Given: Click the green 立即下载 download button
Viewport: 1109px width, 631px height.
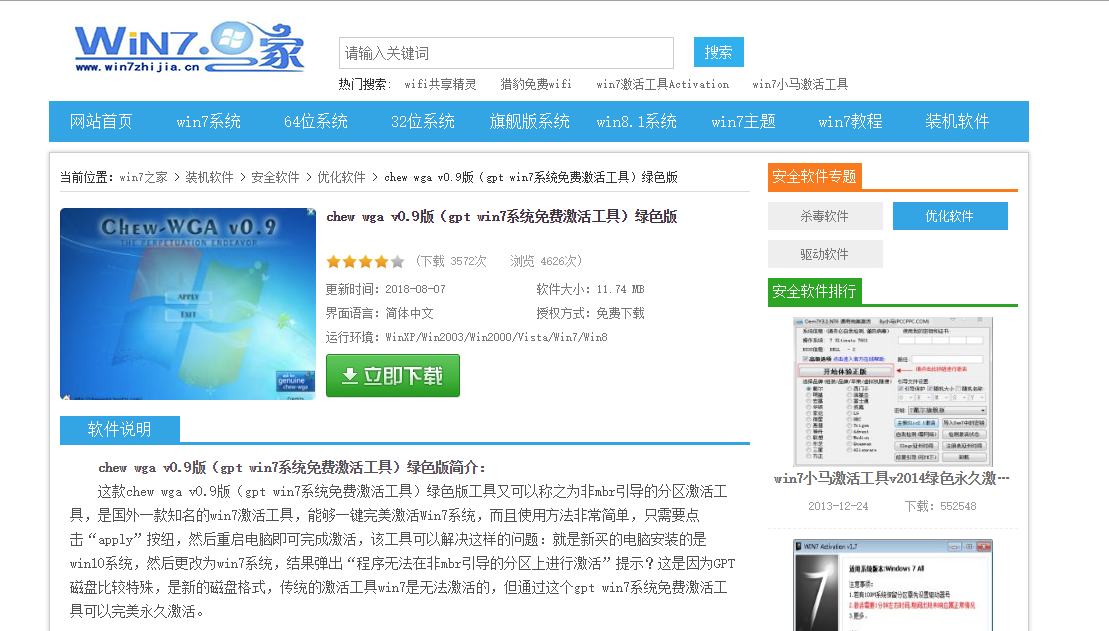Looking at the screenshot, I should [x=393, y=376].
